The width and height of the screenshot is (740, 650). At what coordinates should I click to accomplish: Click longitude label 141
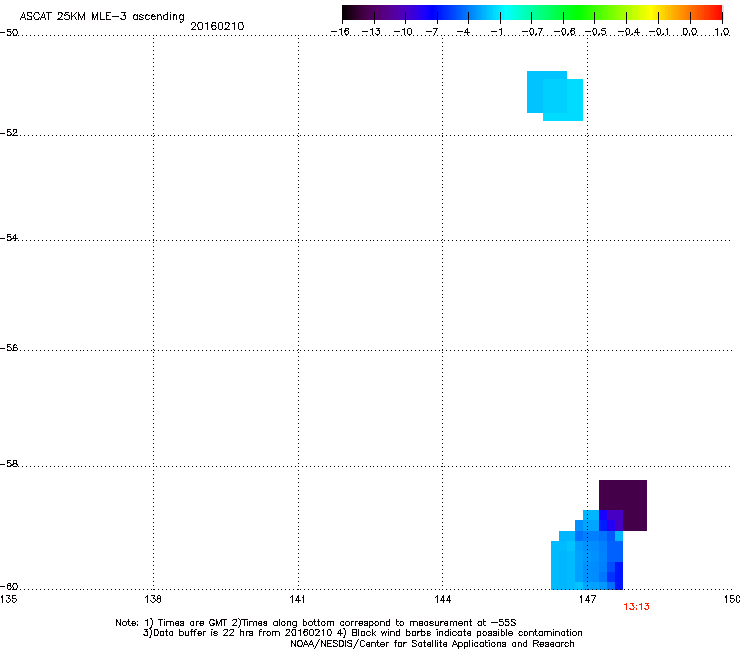click(x=298, y=599)
